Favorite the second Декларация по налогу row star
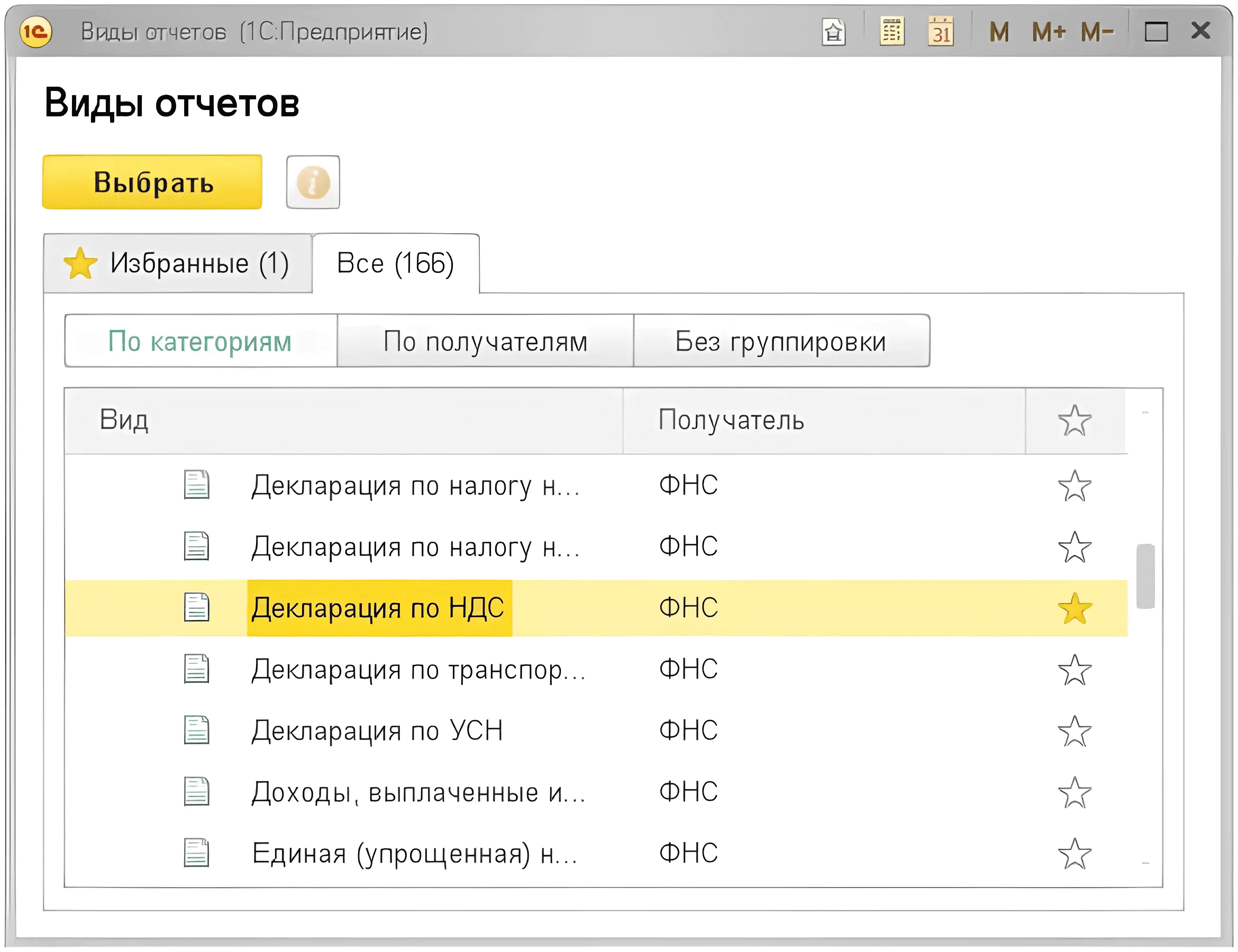Viewport: 1238px width, 952px height. click(1075, 547)
